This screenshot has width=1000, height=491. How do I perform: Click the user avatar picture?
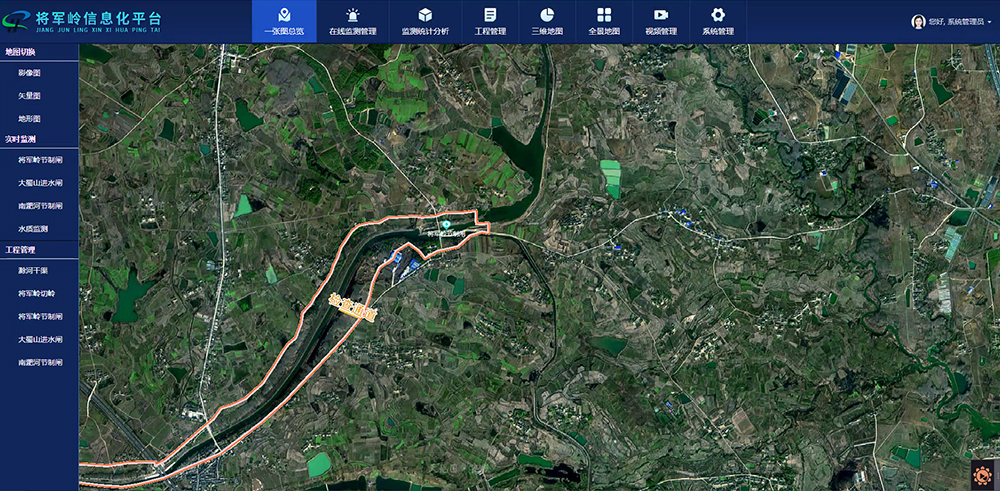coord(918,22)
